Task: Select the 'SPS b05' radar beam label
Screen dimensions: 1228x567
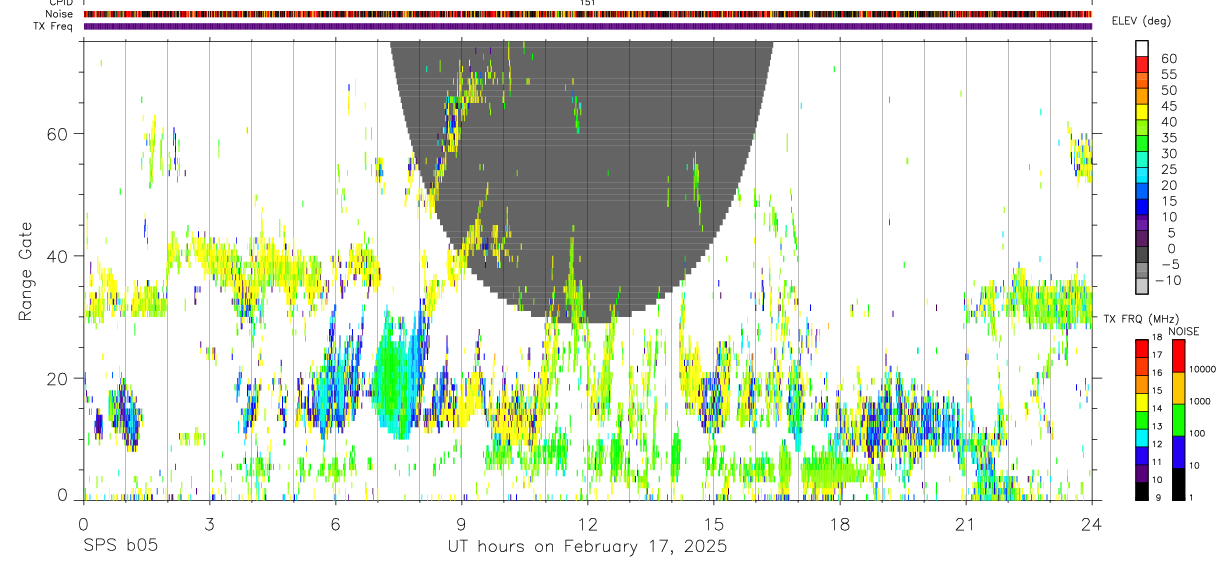Action: (120, 547)
